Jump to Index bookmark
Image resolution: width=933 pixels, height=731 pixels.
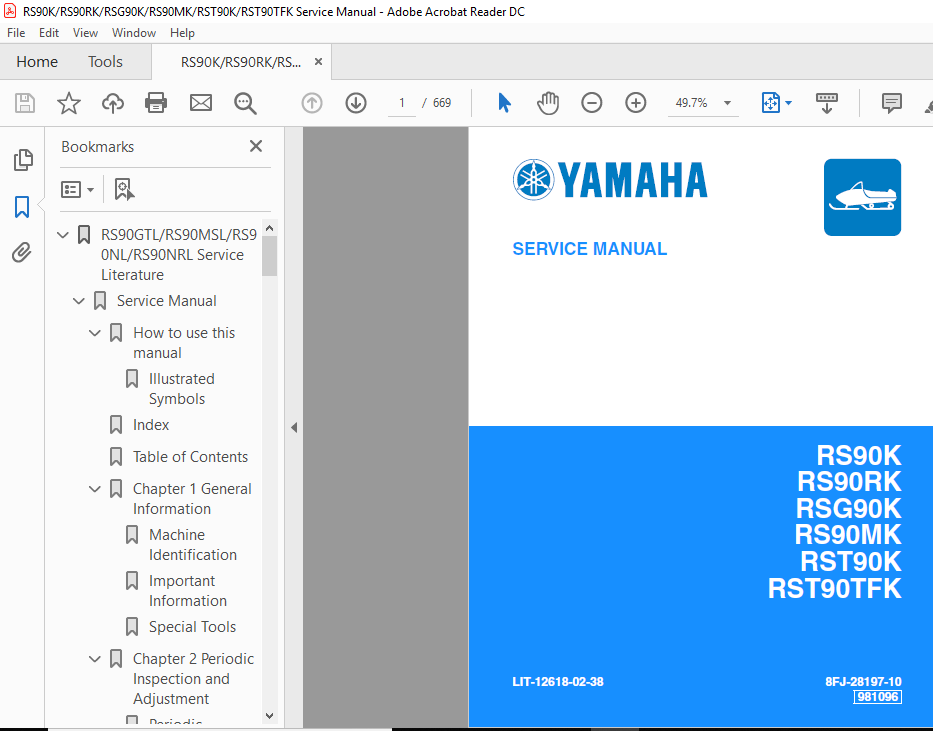(x=151, y=425)
